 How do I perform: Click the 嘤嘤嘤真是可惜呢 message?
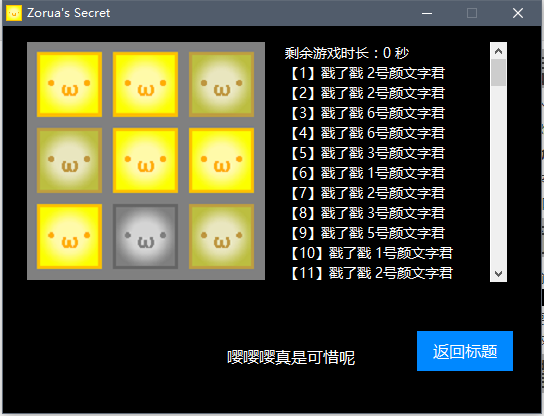pyautogui.click(x=291, y=357)
